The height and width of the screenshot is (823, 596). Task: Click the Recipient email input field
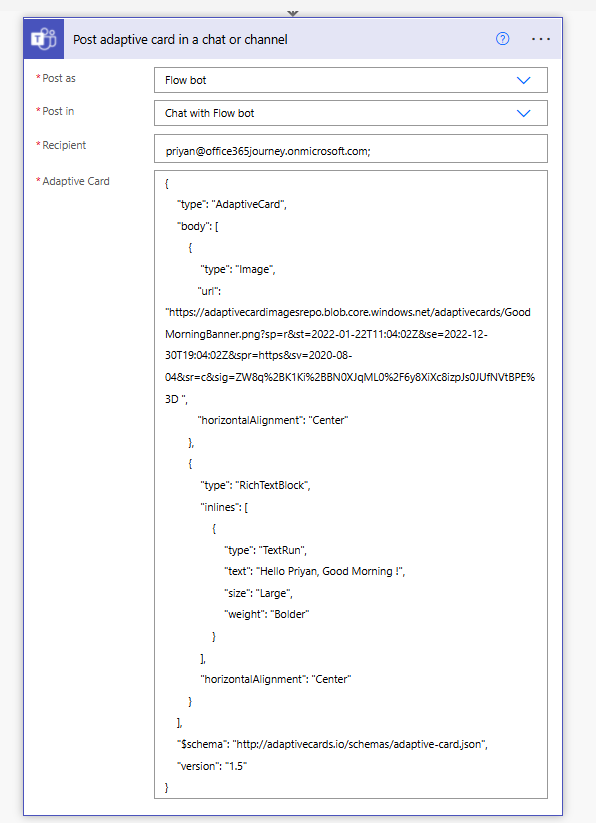(350, 149)
